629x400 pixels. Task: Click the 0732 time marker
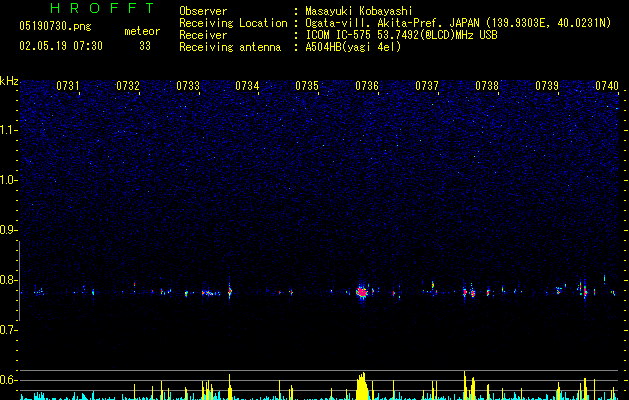[x=128, y=86]
